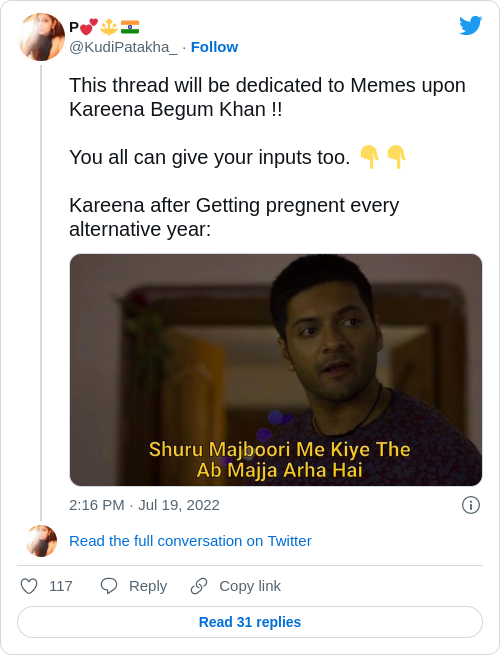Click the small avatar beside full conversation
This screenshot has width=500, height=655.
(42, 541)
